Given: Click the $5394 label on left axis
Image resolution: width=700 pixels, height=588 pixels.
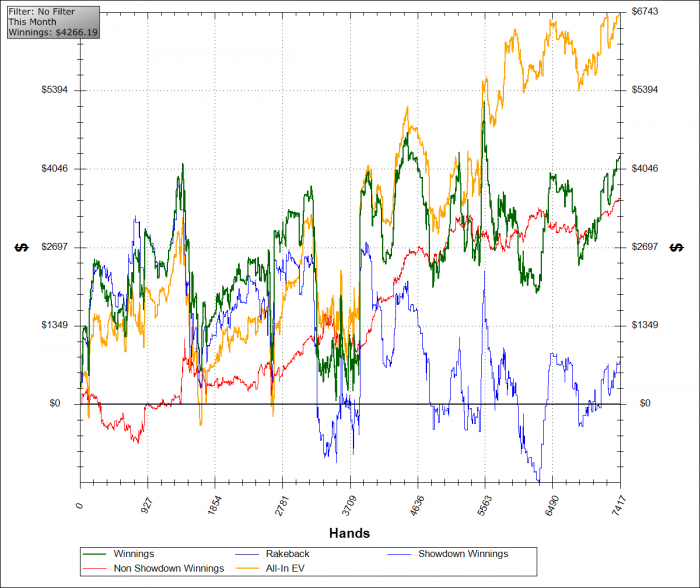Looking at the screenshot, I should 54,90.
